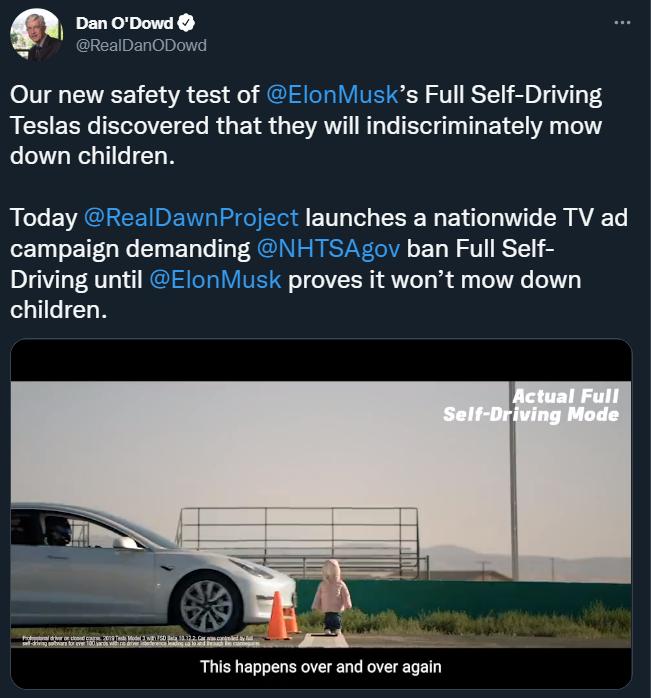651x698 pixels.
Task: Click the fine-print disclaimer in the video
Action: pyautogui.click(x=138, y=641)
